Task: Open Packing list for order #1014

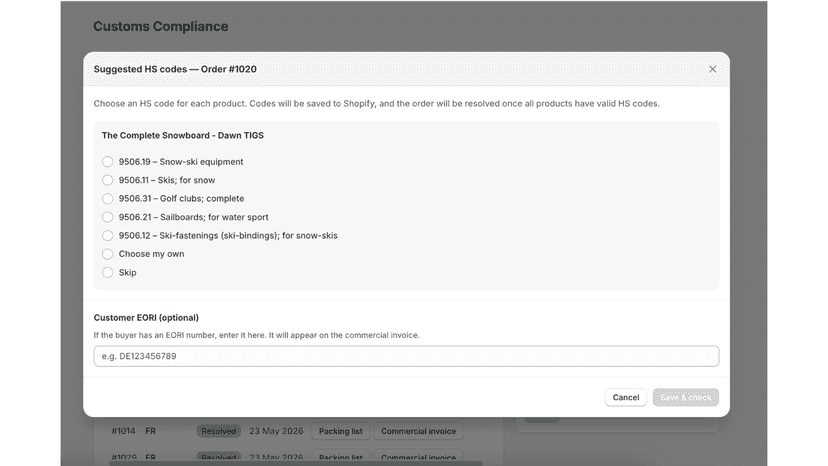Action: [341, 431]
